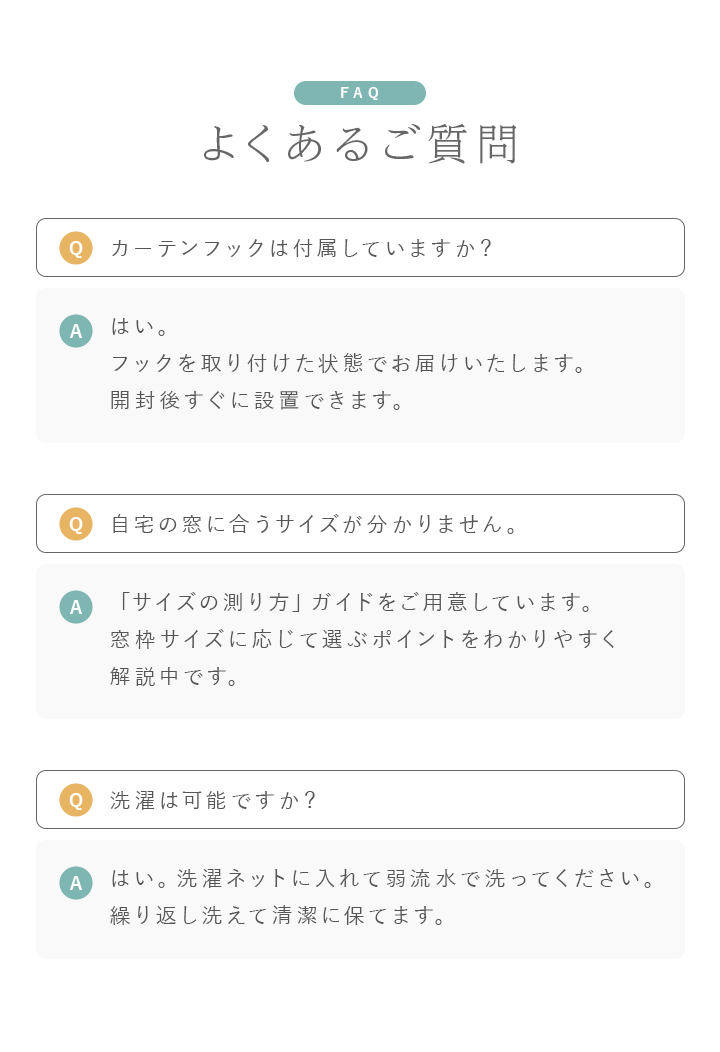Click the よくあるご質問 heading
This screenshot has height=1052, width=720.
coord(360,144)
